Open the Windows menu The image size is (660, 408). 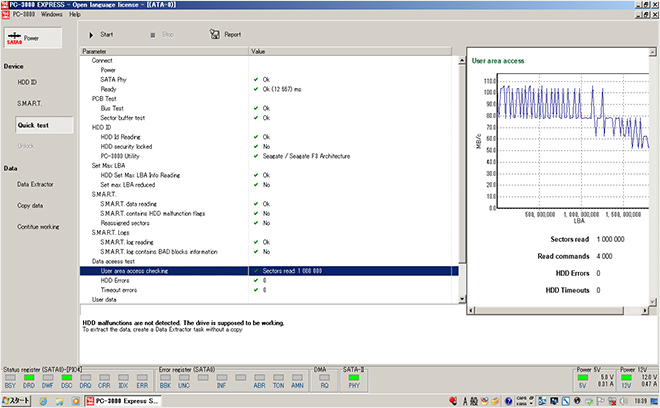[51, 14]
